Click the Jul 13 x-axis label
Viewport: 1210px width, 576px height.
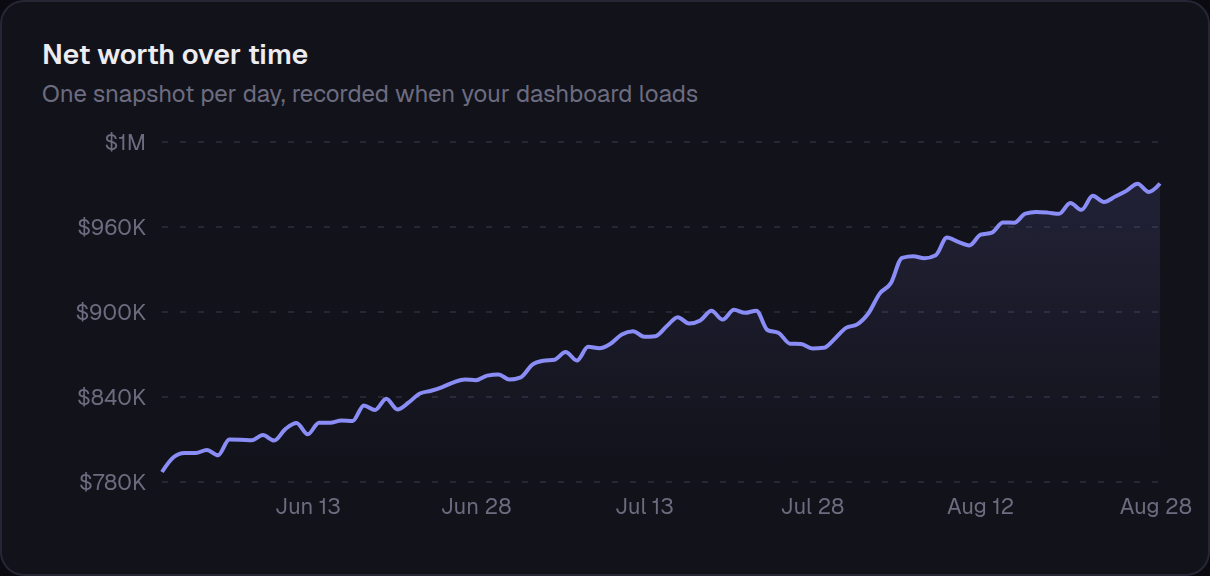click(x=644, y=507)
